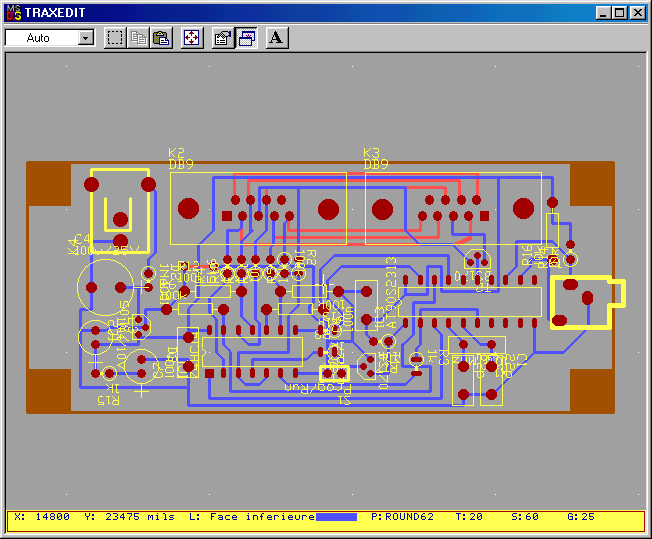652x539 pixels.
Task: Select the K2 DB9 connector label
Action: [180, 159]
